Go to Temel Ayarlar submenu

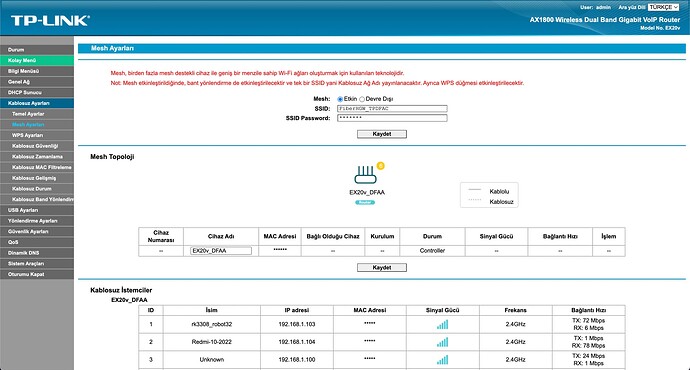click(37, 114)
